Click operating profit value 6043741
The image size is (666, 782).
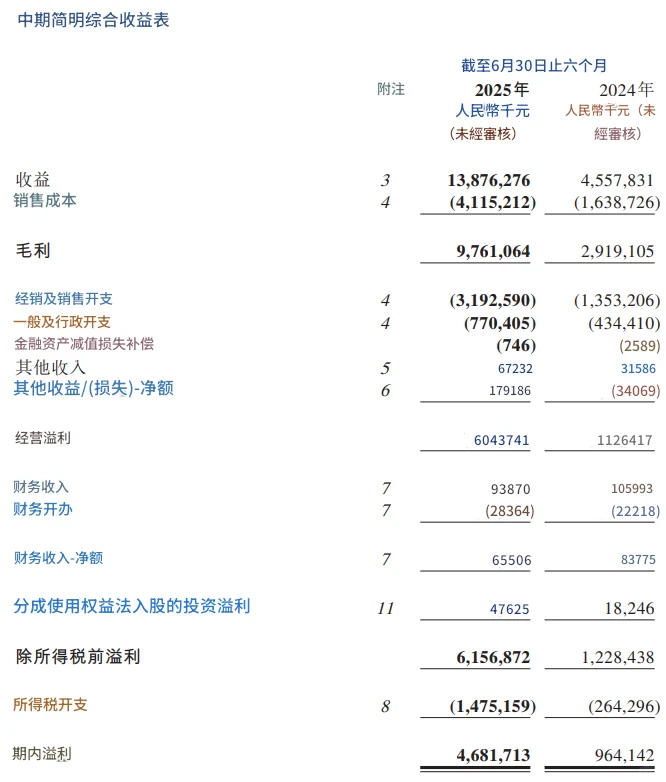pyautogui.click(x=501, y=440)
